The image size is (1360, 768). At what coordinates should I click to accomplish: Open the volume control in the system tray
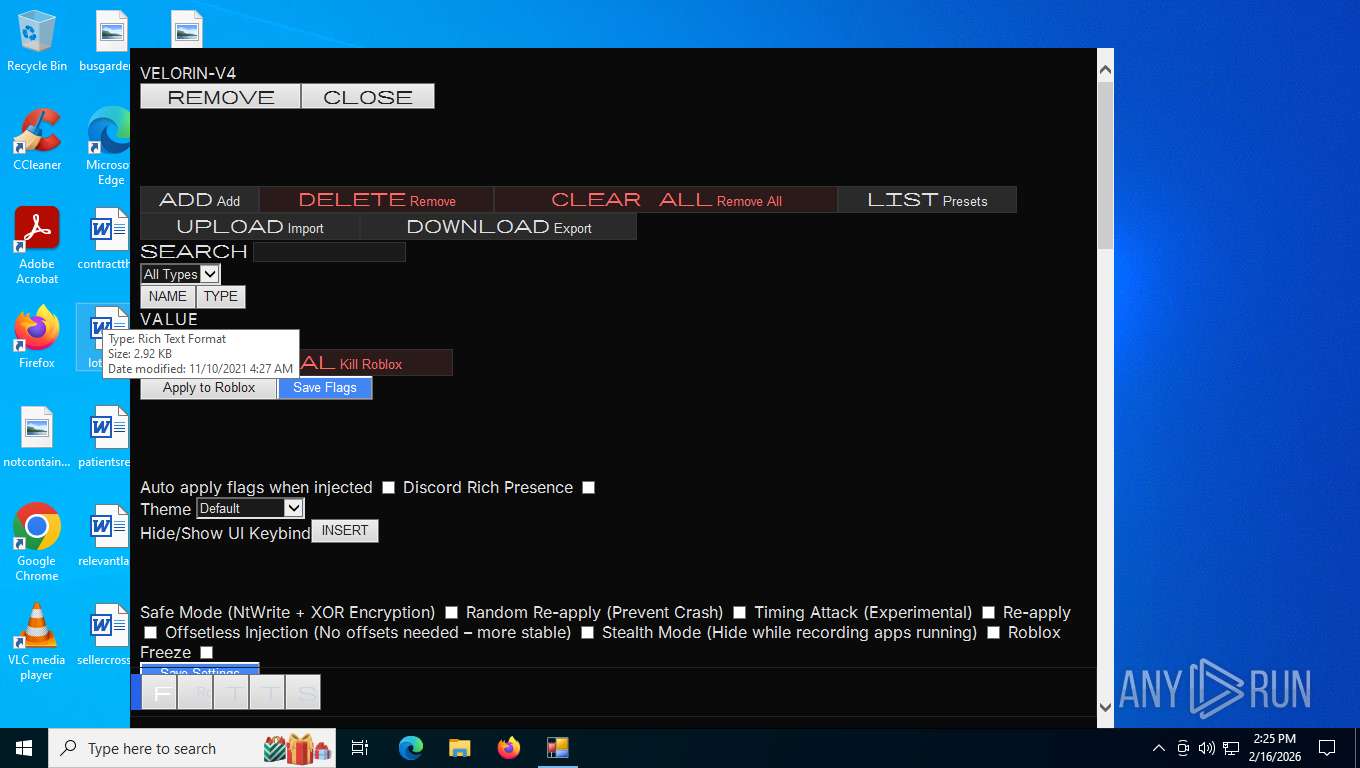[1207, 748]
